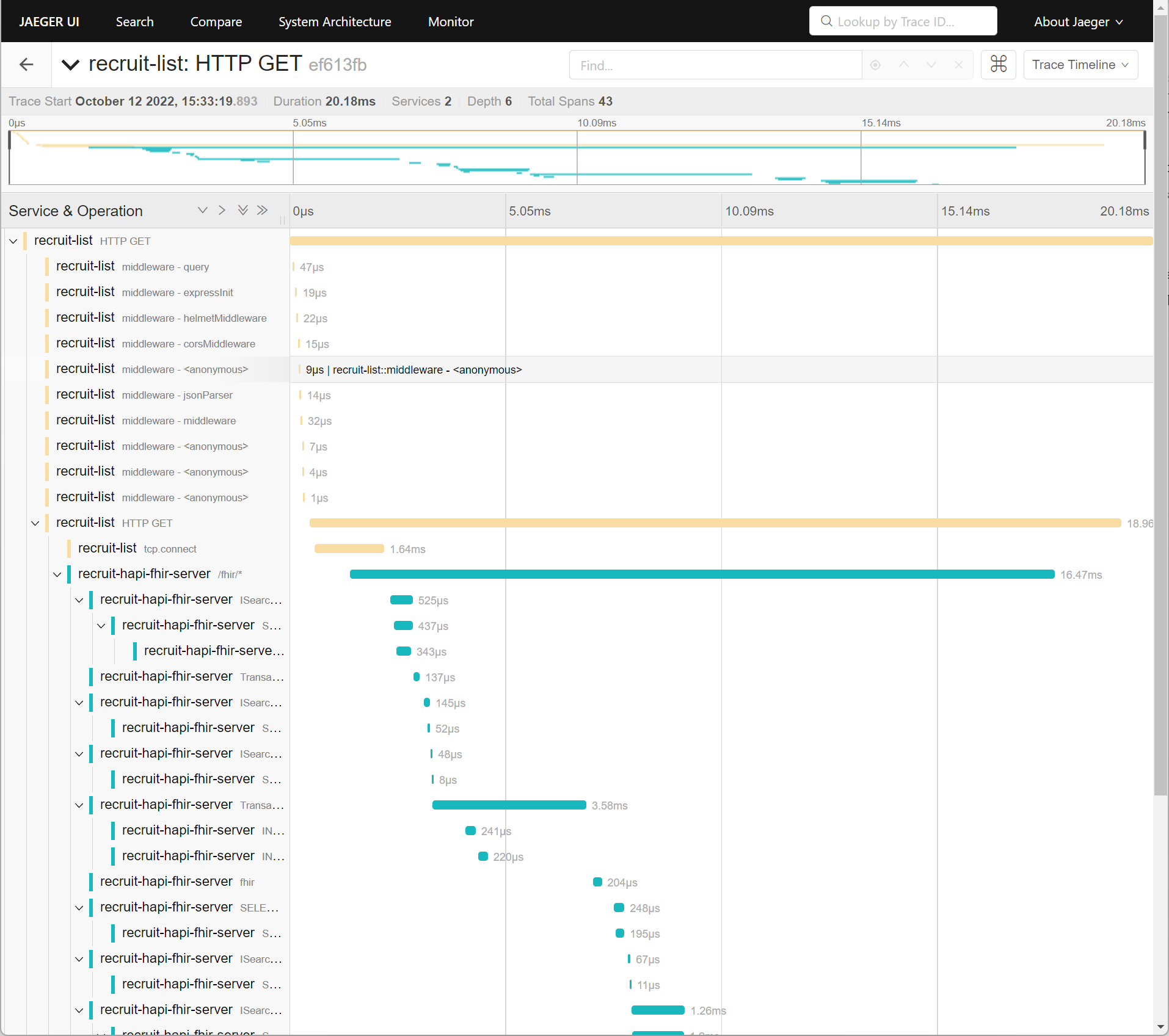Collapse root recruit-list HTTP GET span
Screen dimensions: 1169x1036
pos(13,241)
